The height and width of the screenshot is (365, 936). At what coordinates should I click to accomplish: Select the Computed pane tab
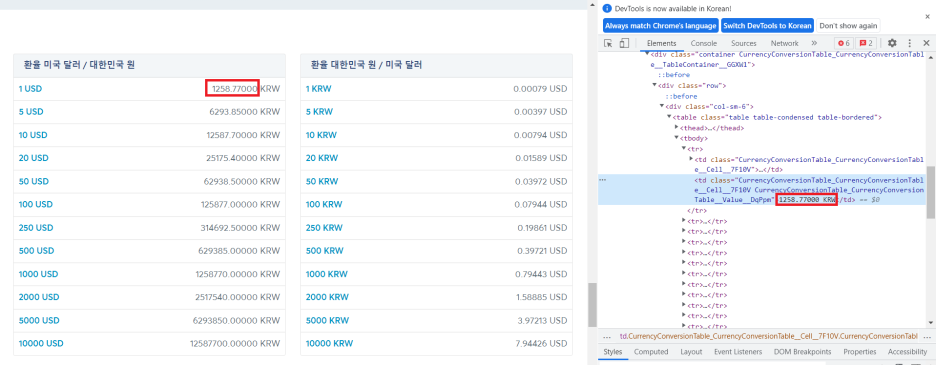pos(651,352)
